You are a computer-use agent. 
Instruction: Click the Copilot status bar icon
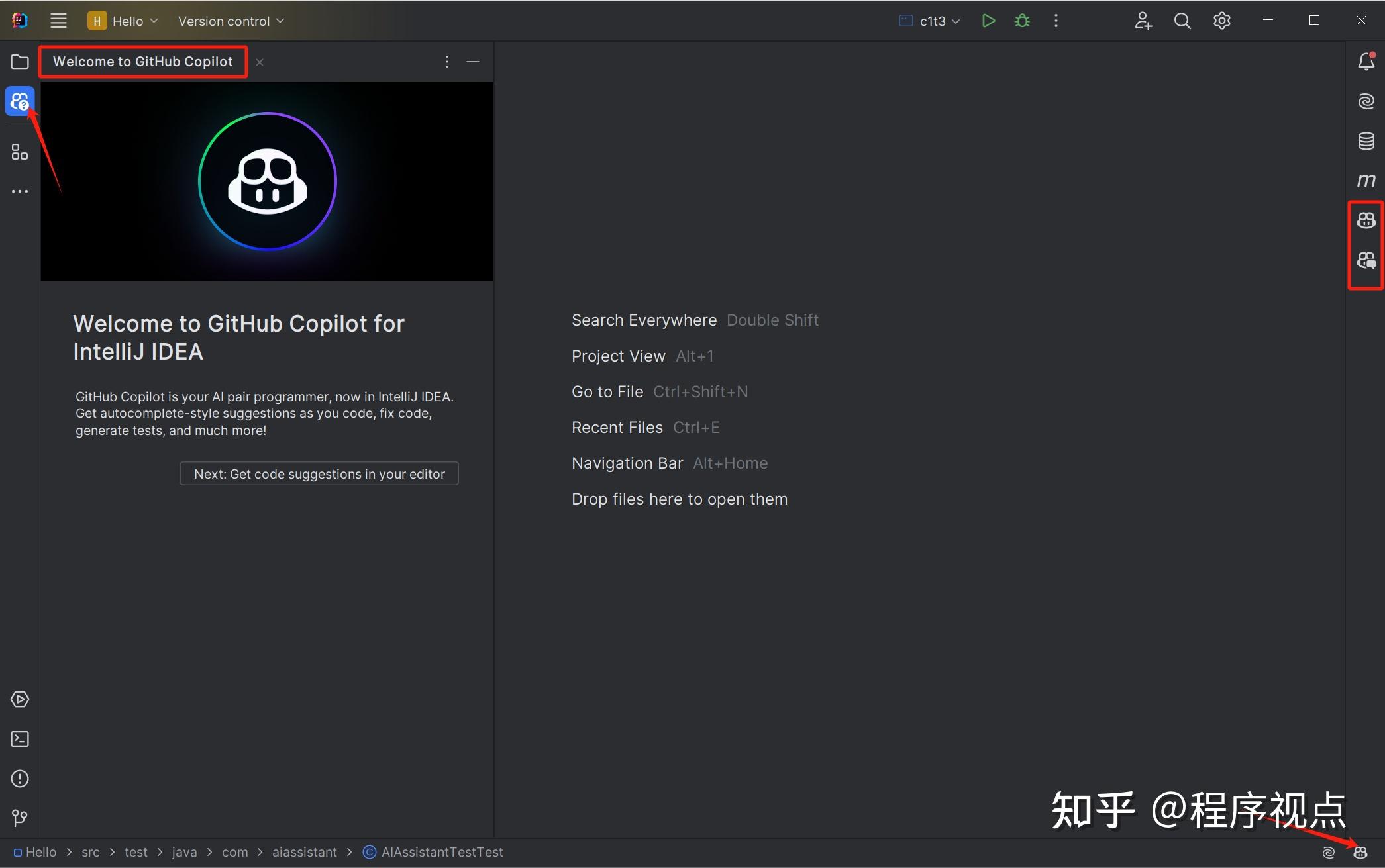pos(1360,853)
